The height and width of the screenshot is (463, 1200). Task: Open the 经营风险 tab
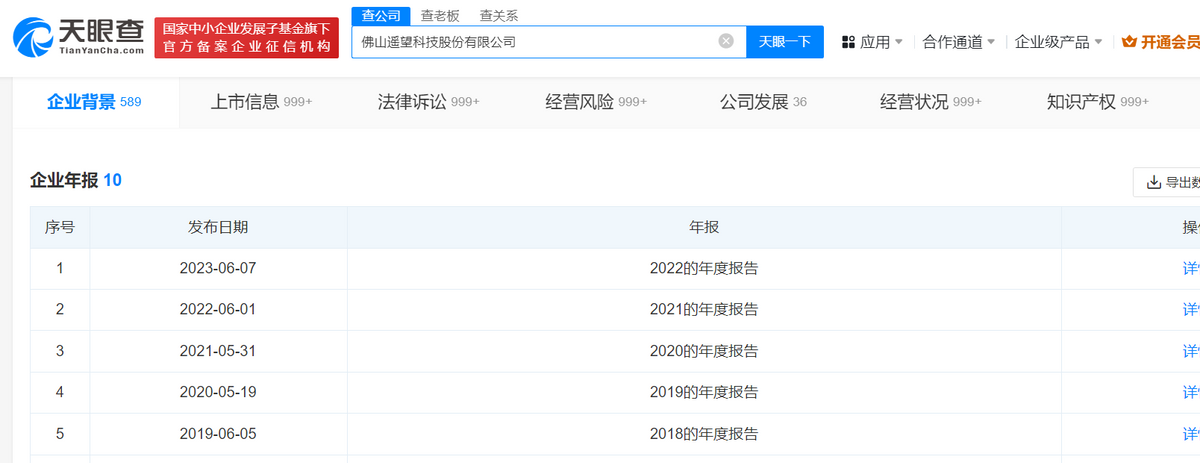[x=596, y=102]
